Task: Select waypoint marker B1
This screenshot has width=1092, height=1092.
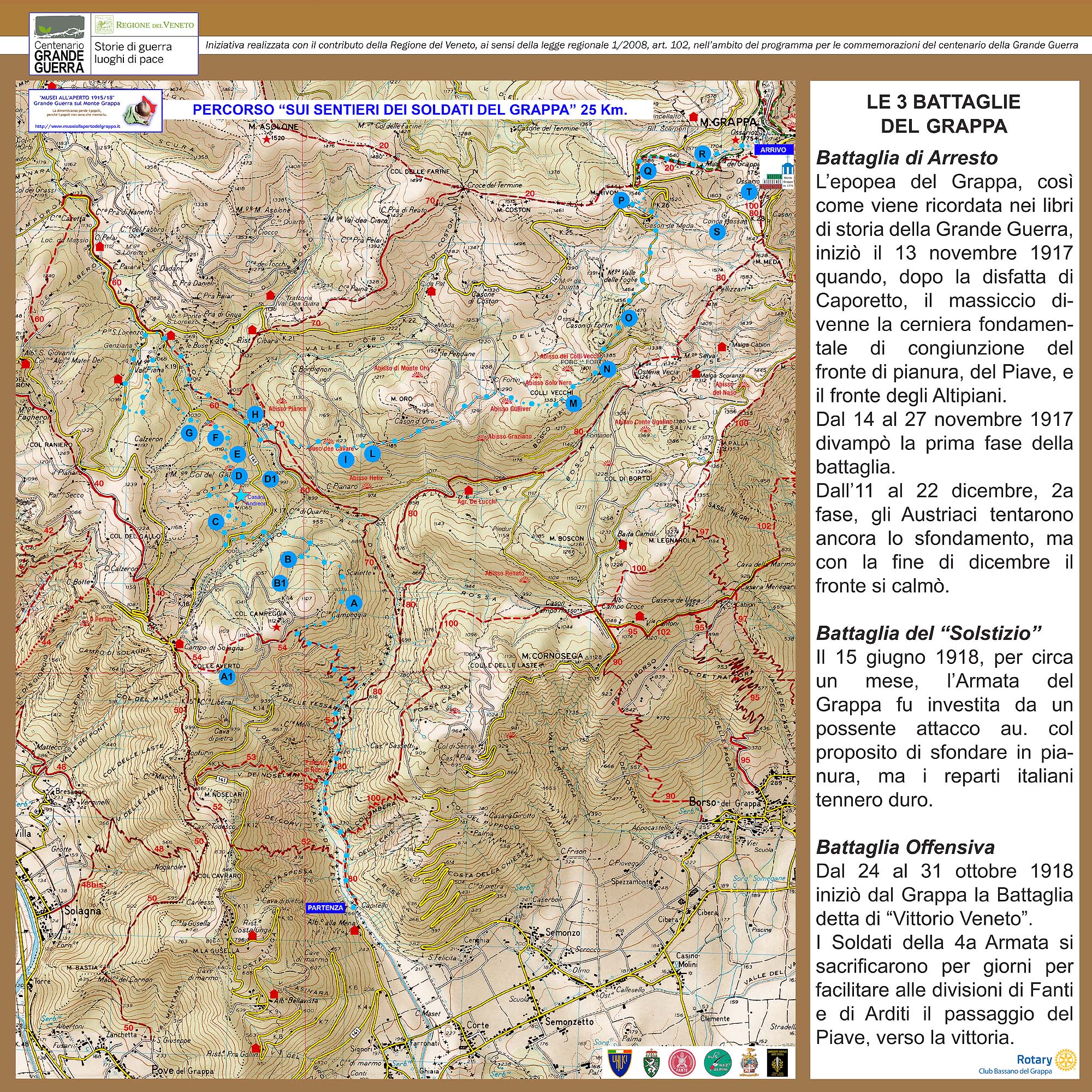Action: point(280,583)
